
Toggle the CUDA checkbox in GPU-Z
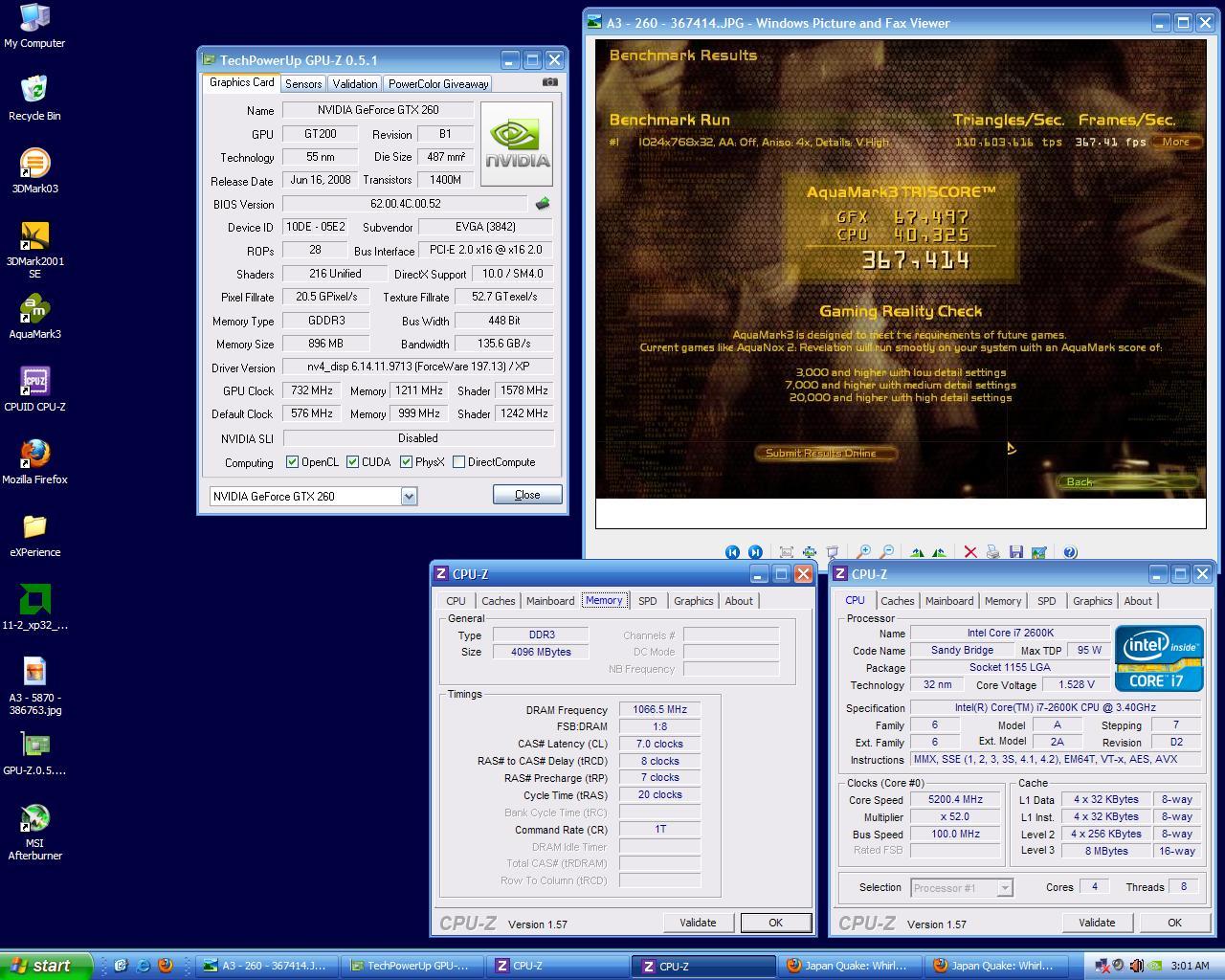pos(352,462)
